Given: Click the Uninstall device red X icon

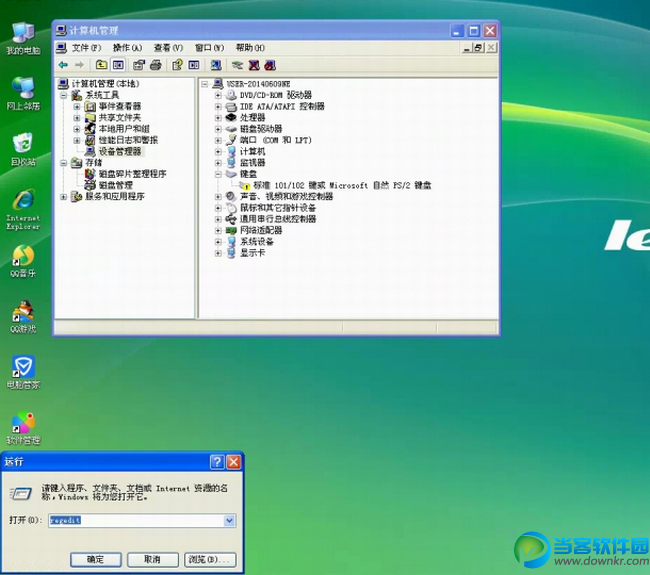Looking at the screenshot, I should click(254, 65).
